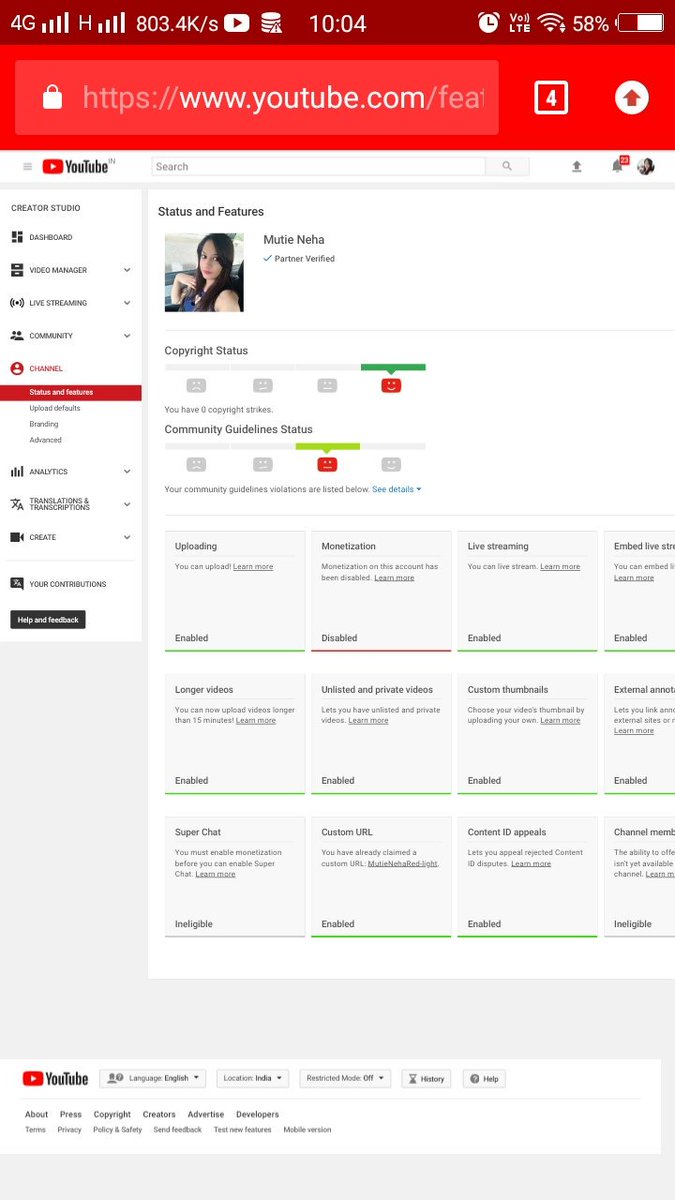
Task: Tap the WiFi icon in status bar
Action: (x=550, y=22)
